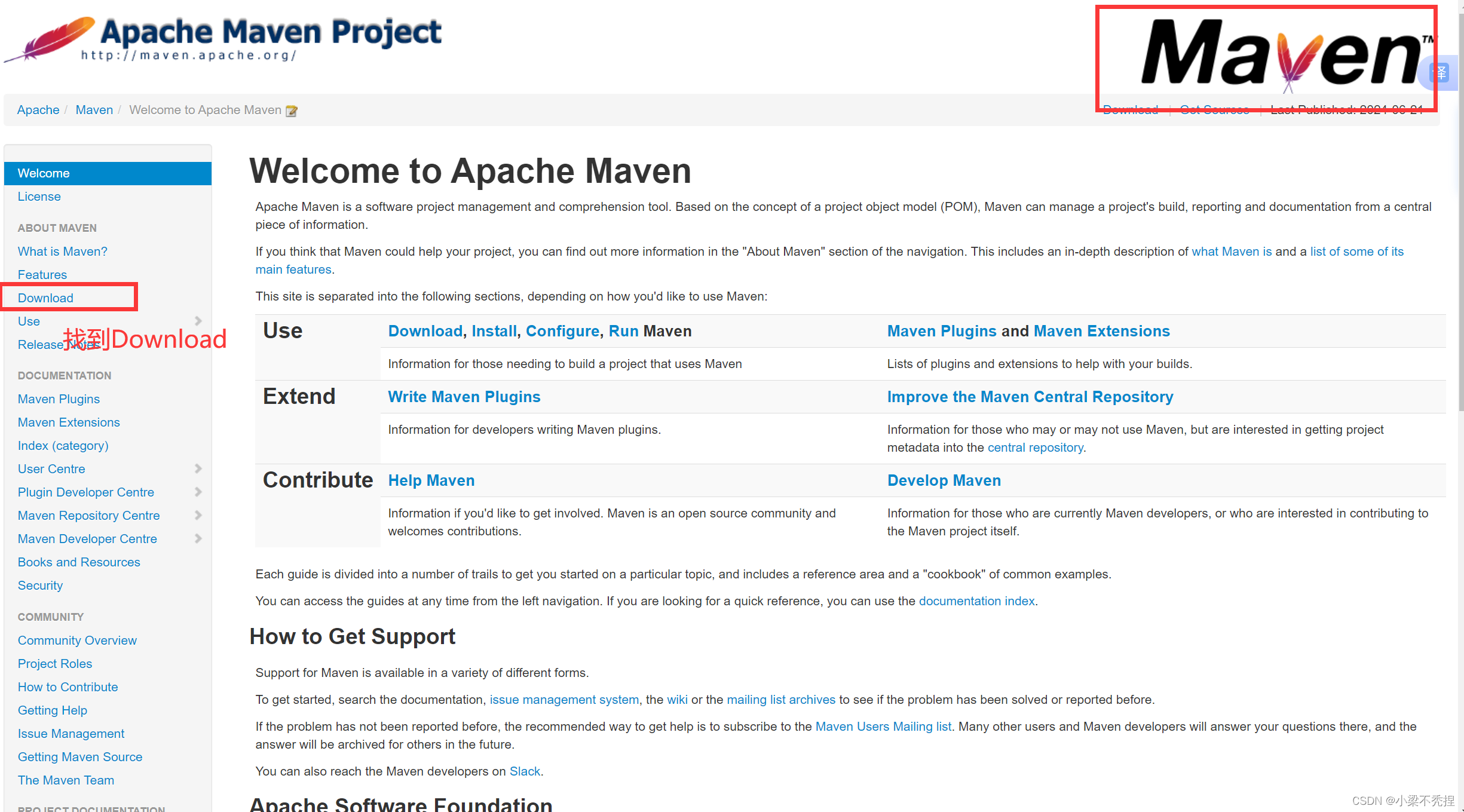This screenshot has width=1464, height=812.
Task: Click the Apache breadcrumb link
Action: coord(38,110)
